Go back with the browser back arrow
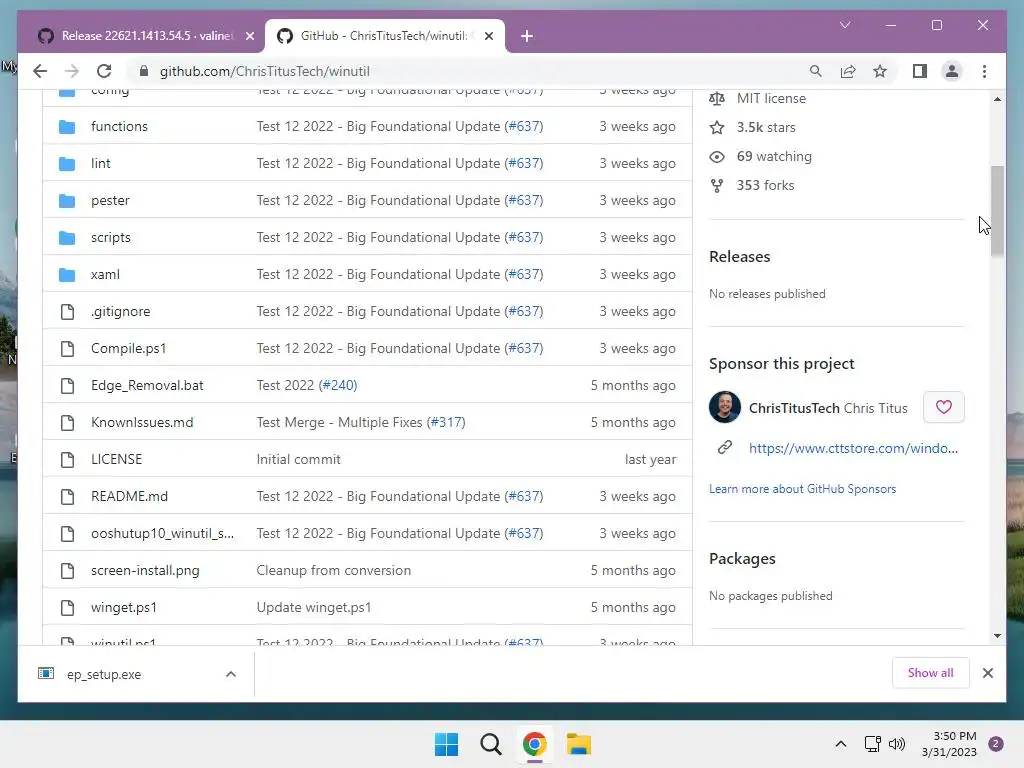This screenshot has height=768, width=1024. click(40, 71)
